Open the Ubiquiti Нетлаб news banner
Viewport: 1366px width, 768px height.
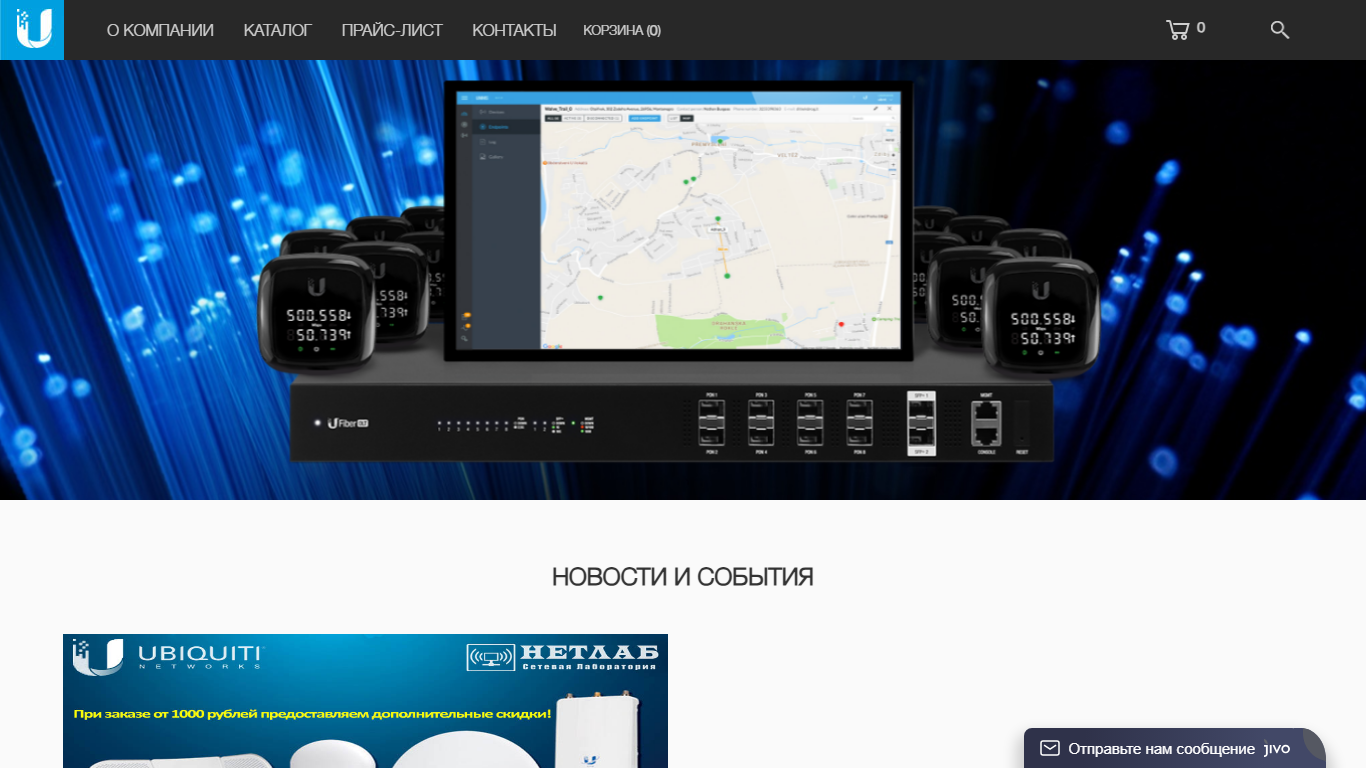click(x=365, y=701)
